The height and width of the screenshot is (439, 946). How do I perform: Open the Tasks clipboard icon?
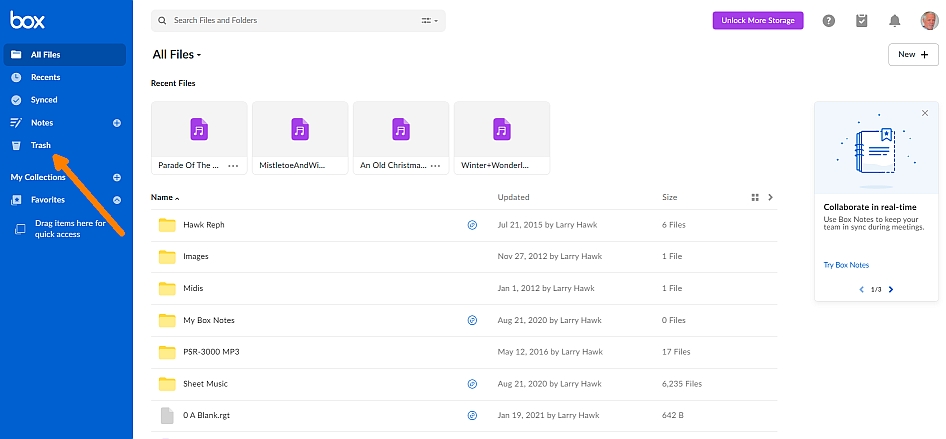click(x=861, y=21)
